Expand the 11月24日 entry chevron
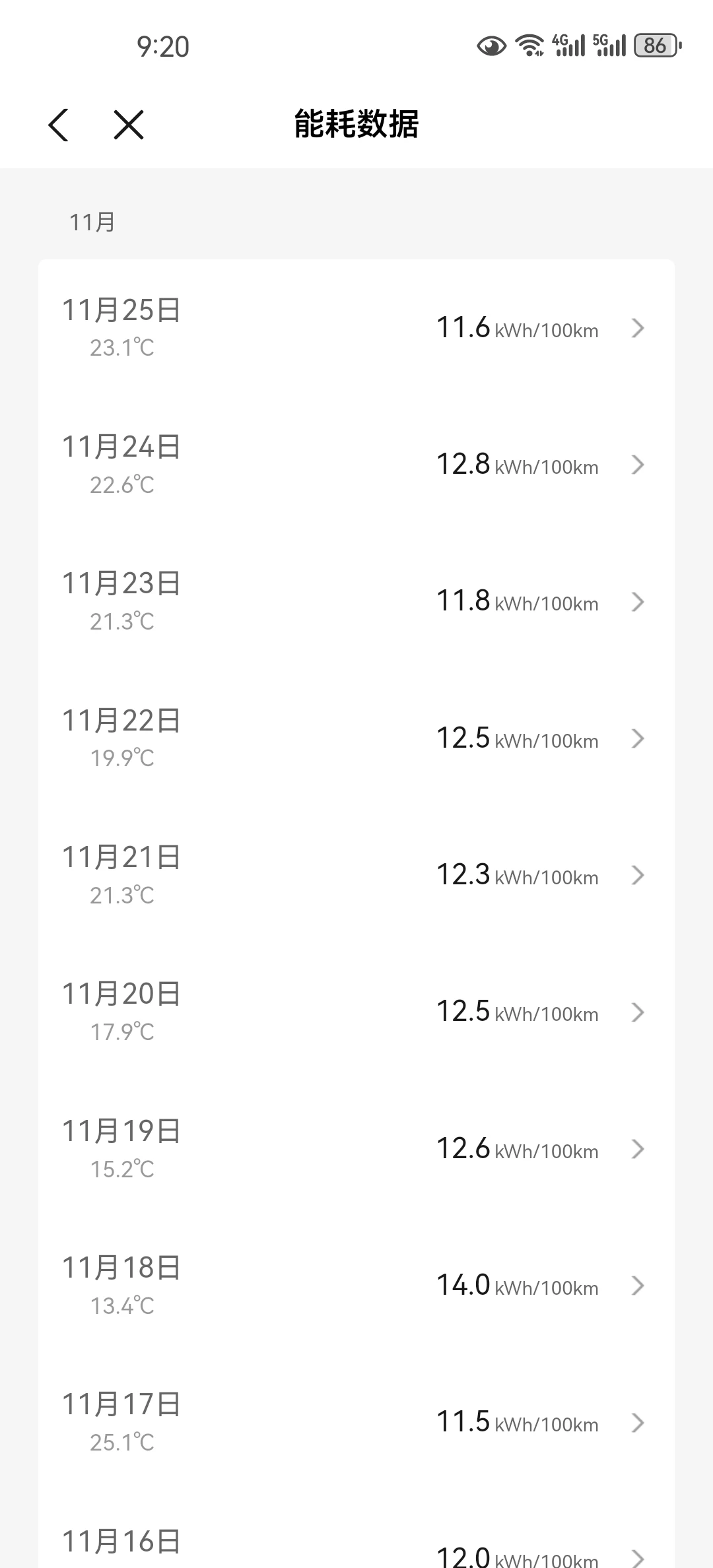The width and height of the screenshot is (713, 1568). (637, 465)
